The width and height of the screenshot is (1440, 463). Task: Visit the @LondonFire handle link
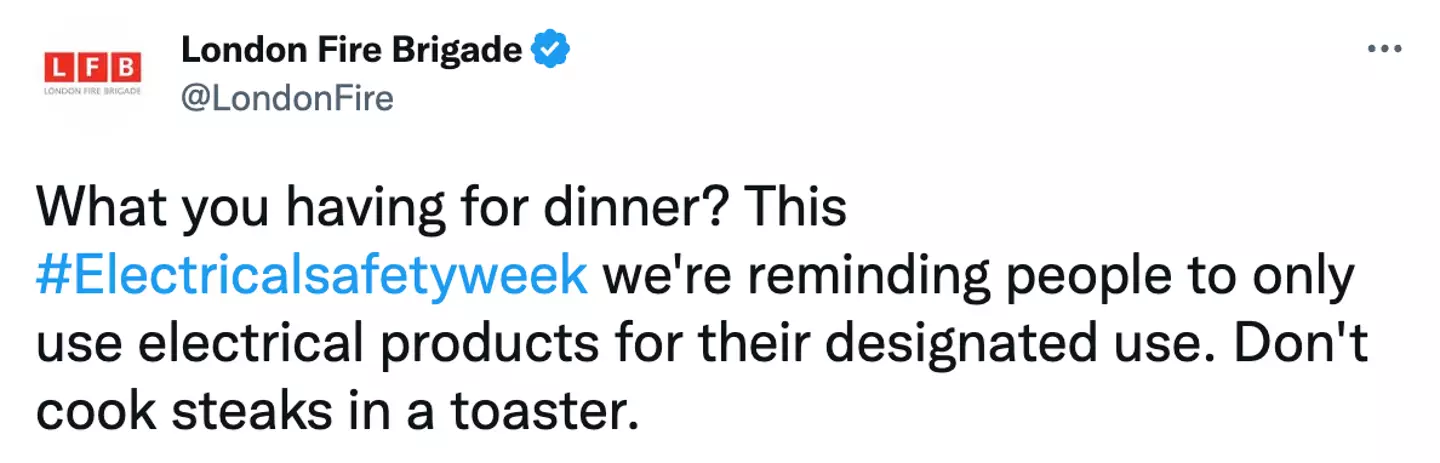286,98
